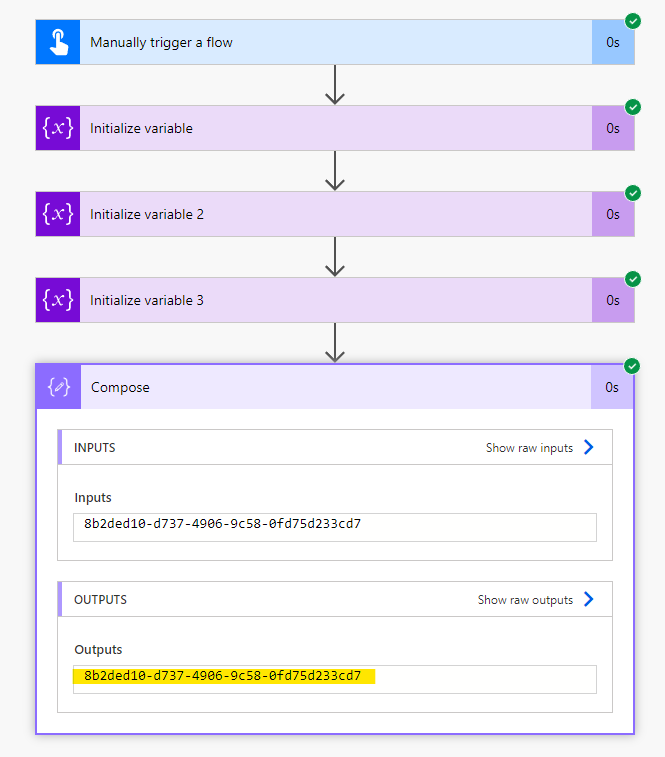
Task: Click chevron next to Show raw inputs
Action: pos(589,447)
